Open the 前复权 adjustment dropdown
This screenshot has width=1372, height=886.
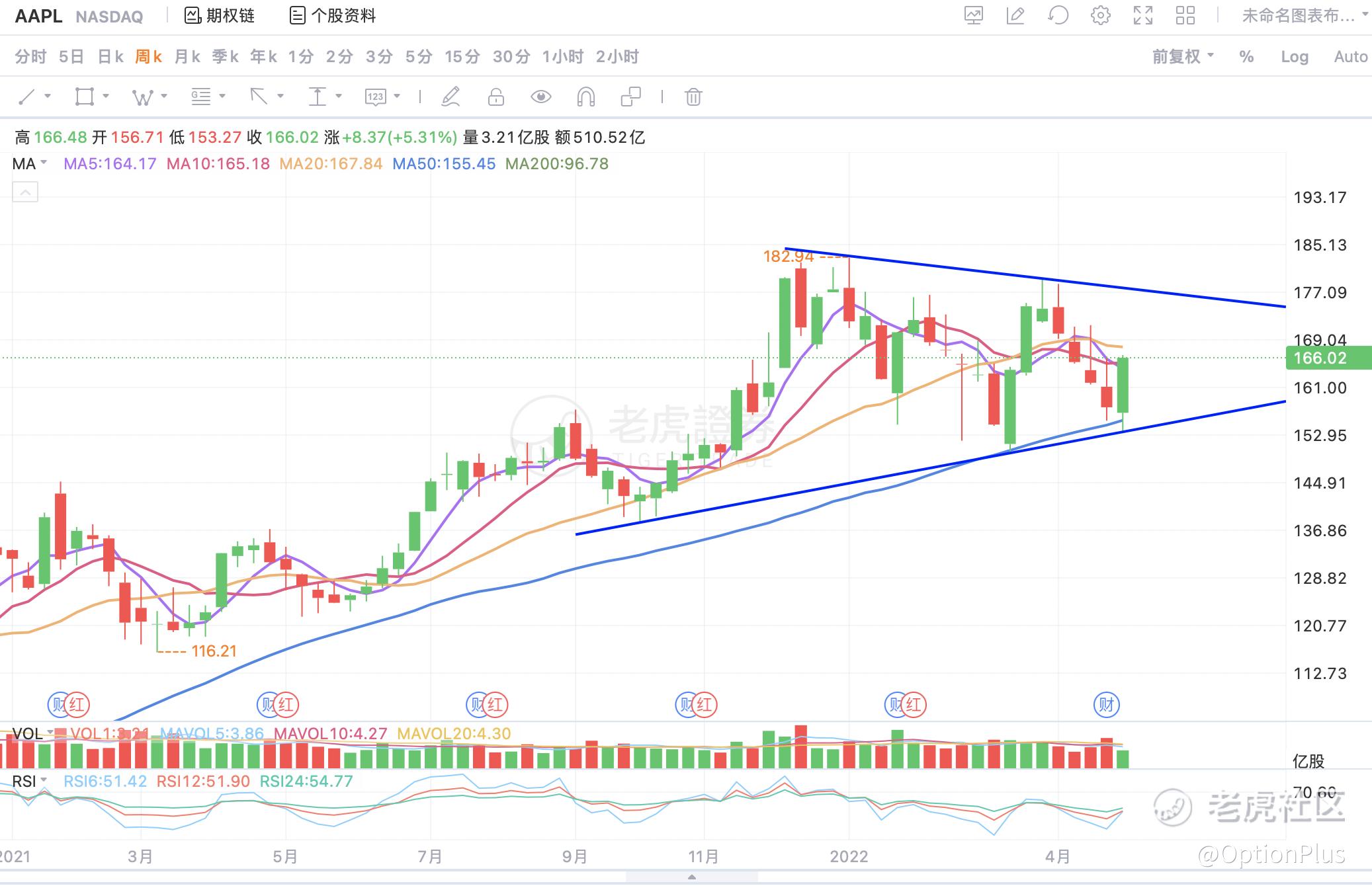pos(1183,57)
